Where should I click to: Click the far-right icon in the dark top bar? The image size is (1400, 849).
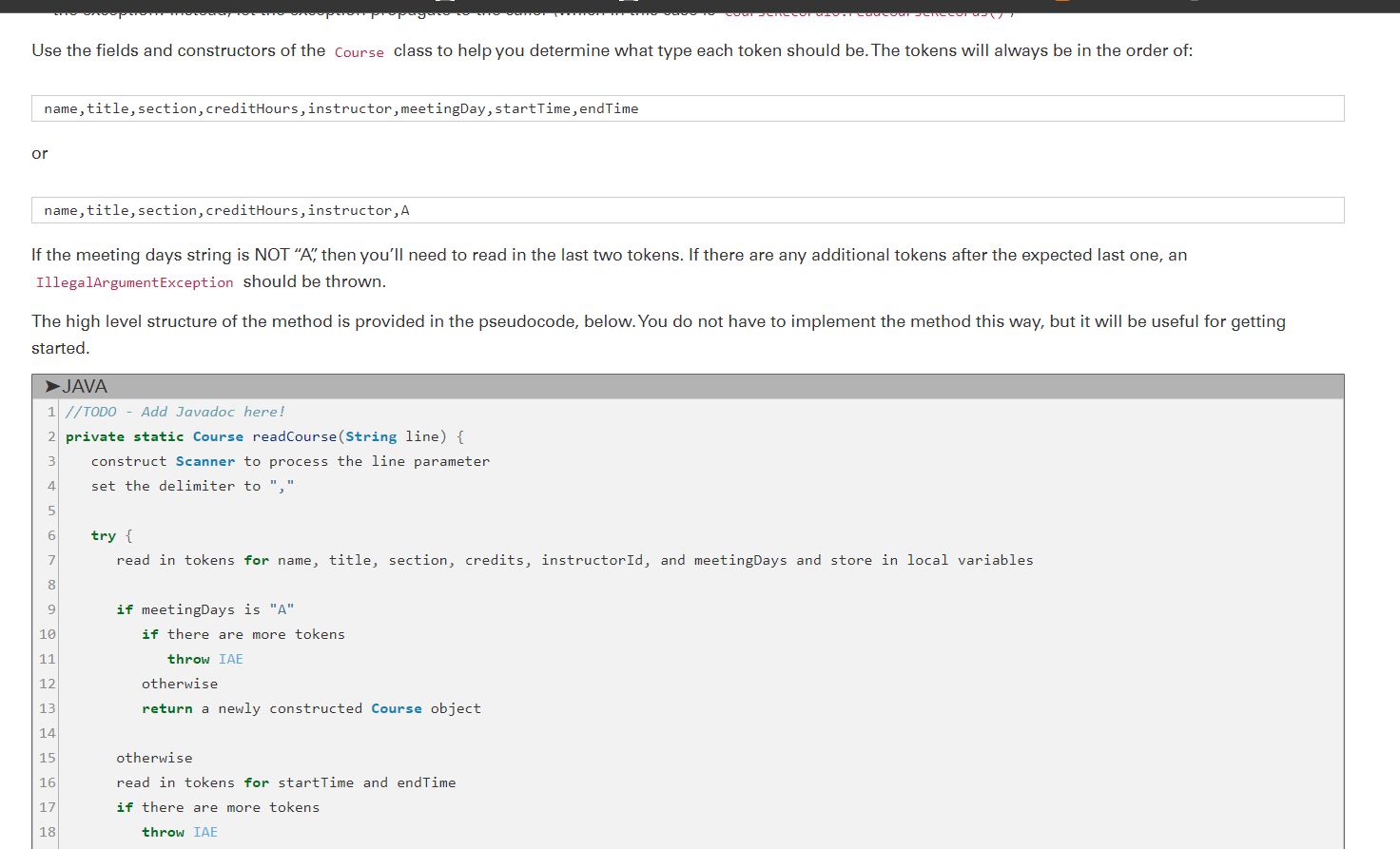(1194, 3)
